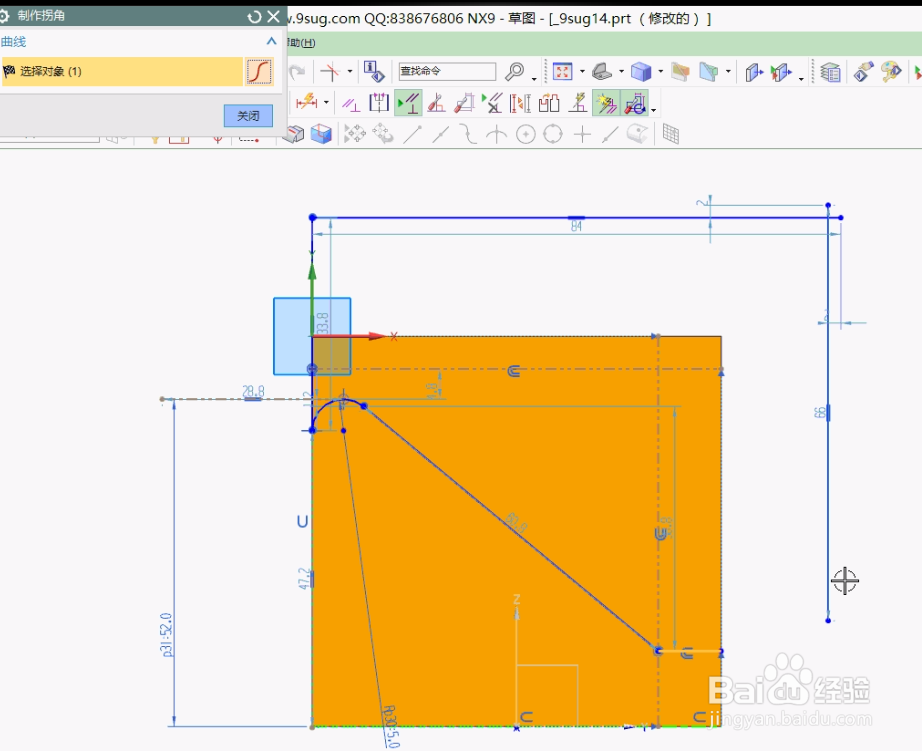
Task: Select the 66 dimension on the vertical line
Action: 820,413
